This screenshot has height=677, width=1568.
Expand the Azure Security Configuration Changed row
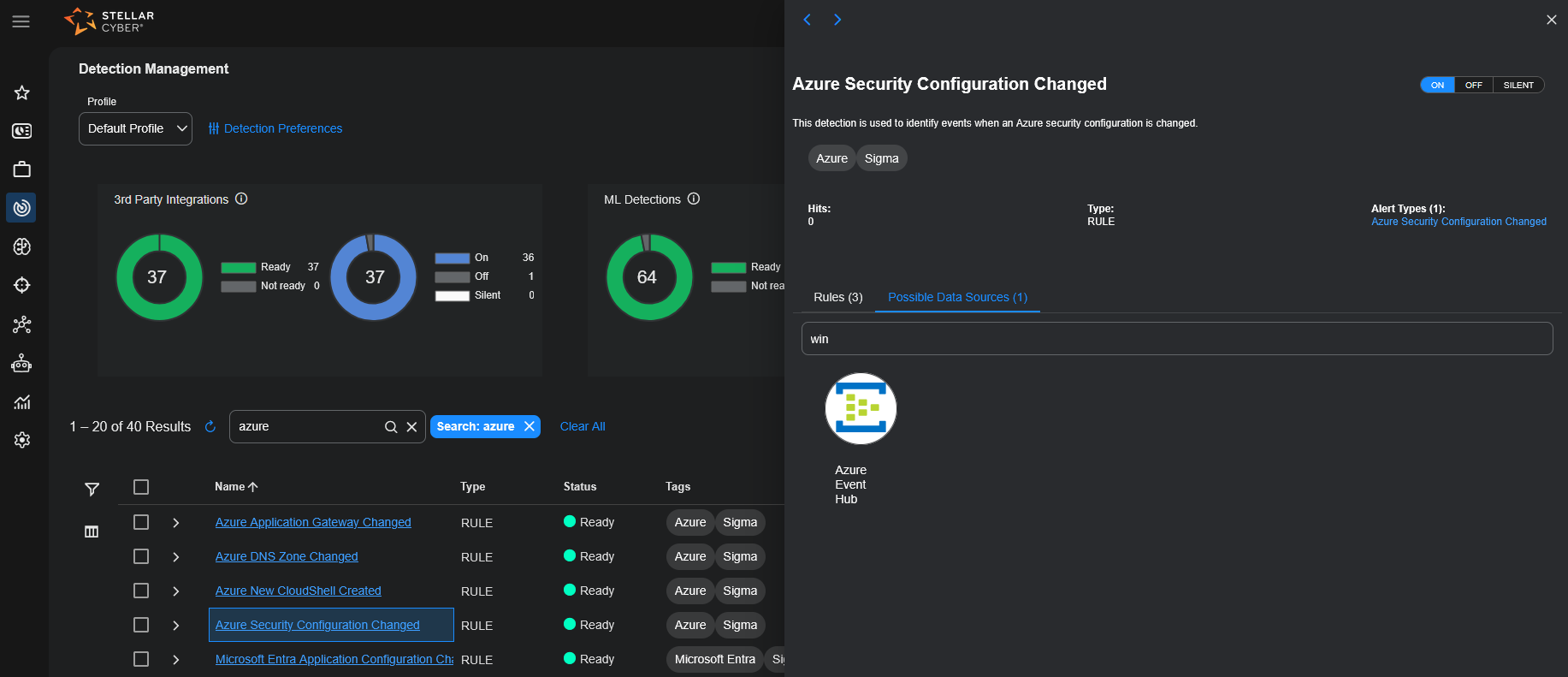(x=176, y=625)
